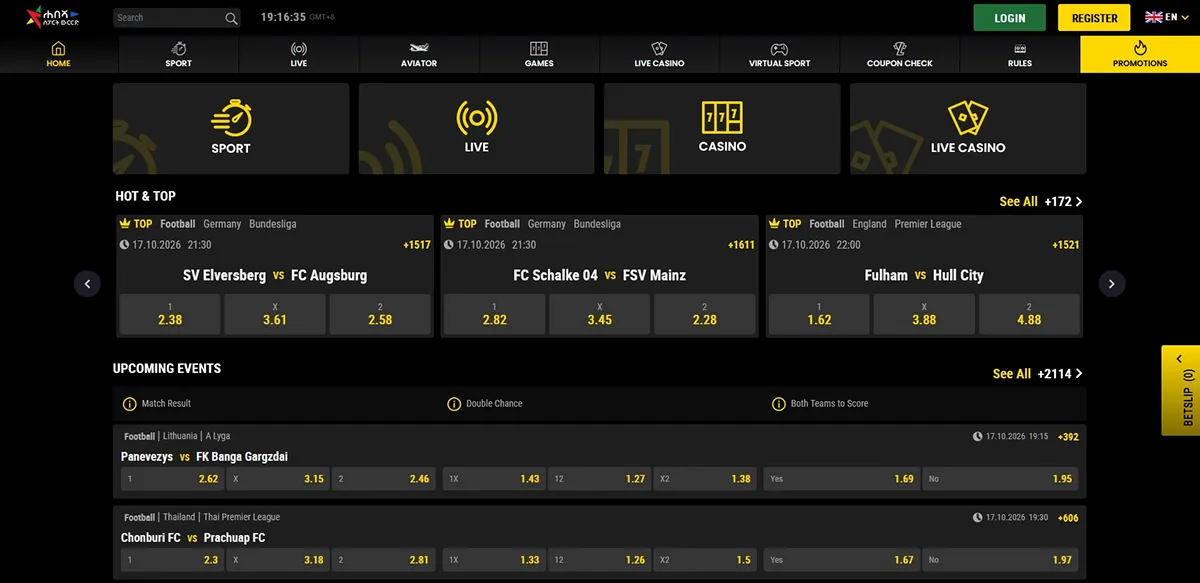
Task: Click the Double Chance info icon
Action: click(454, 404)
